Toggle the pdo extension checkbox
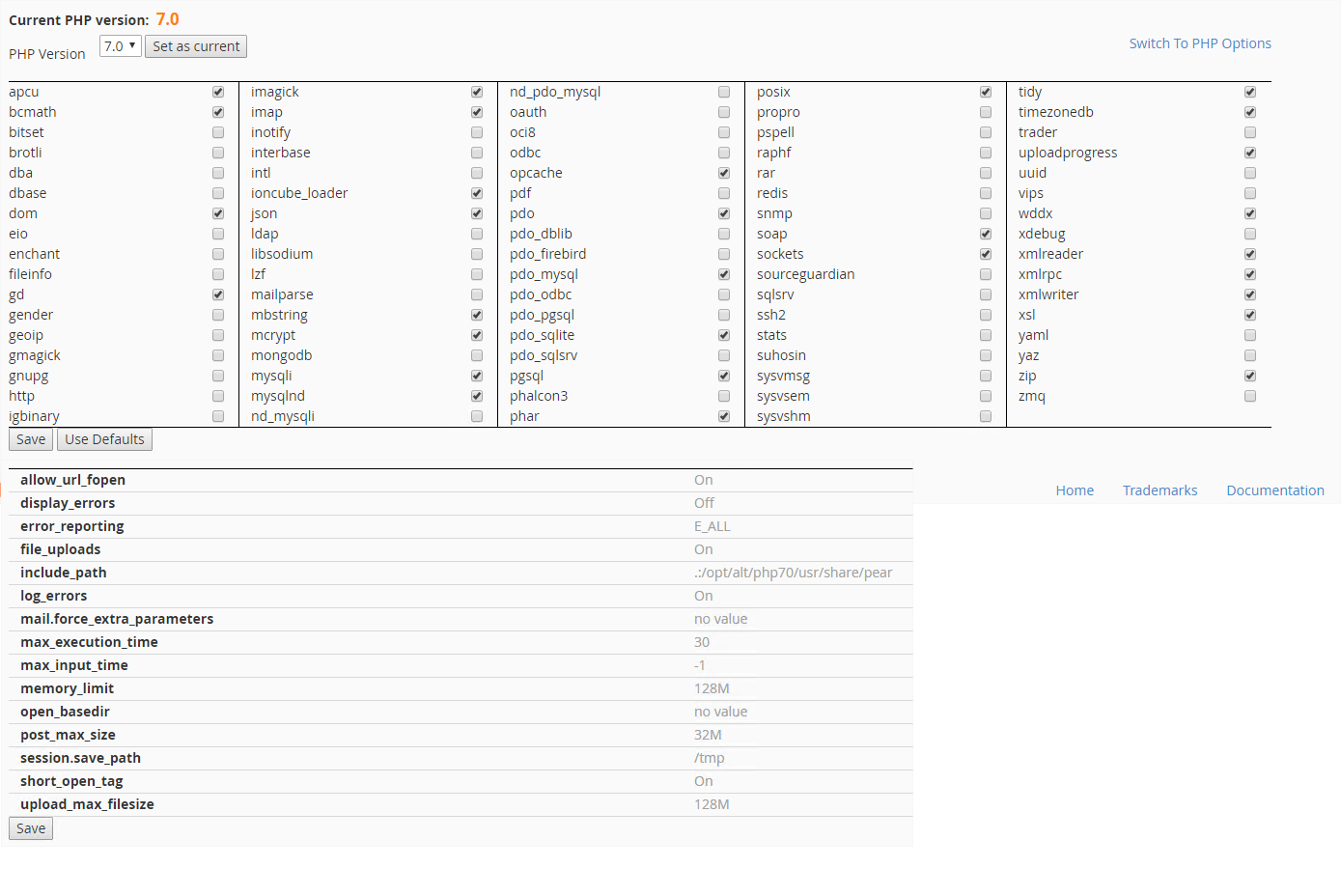1341x896 pixels. (x=724, y=213)
